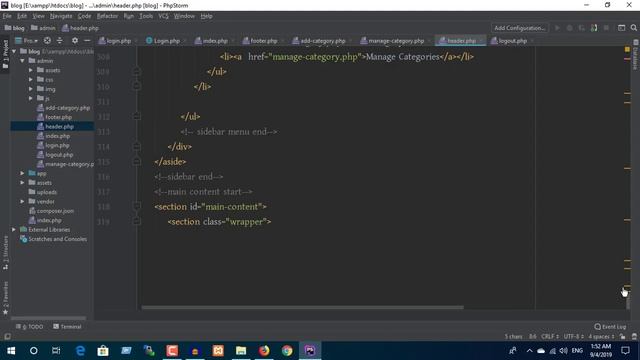Toggle the Structure tool window stripe
This screenshot has height=360, width=640.
click(x=5, y=252)
